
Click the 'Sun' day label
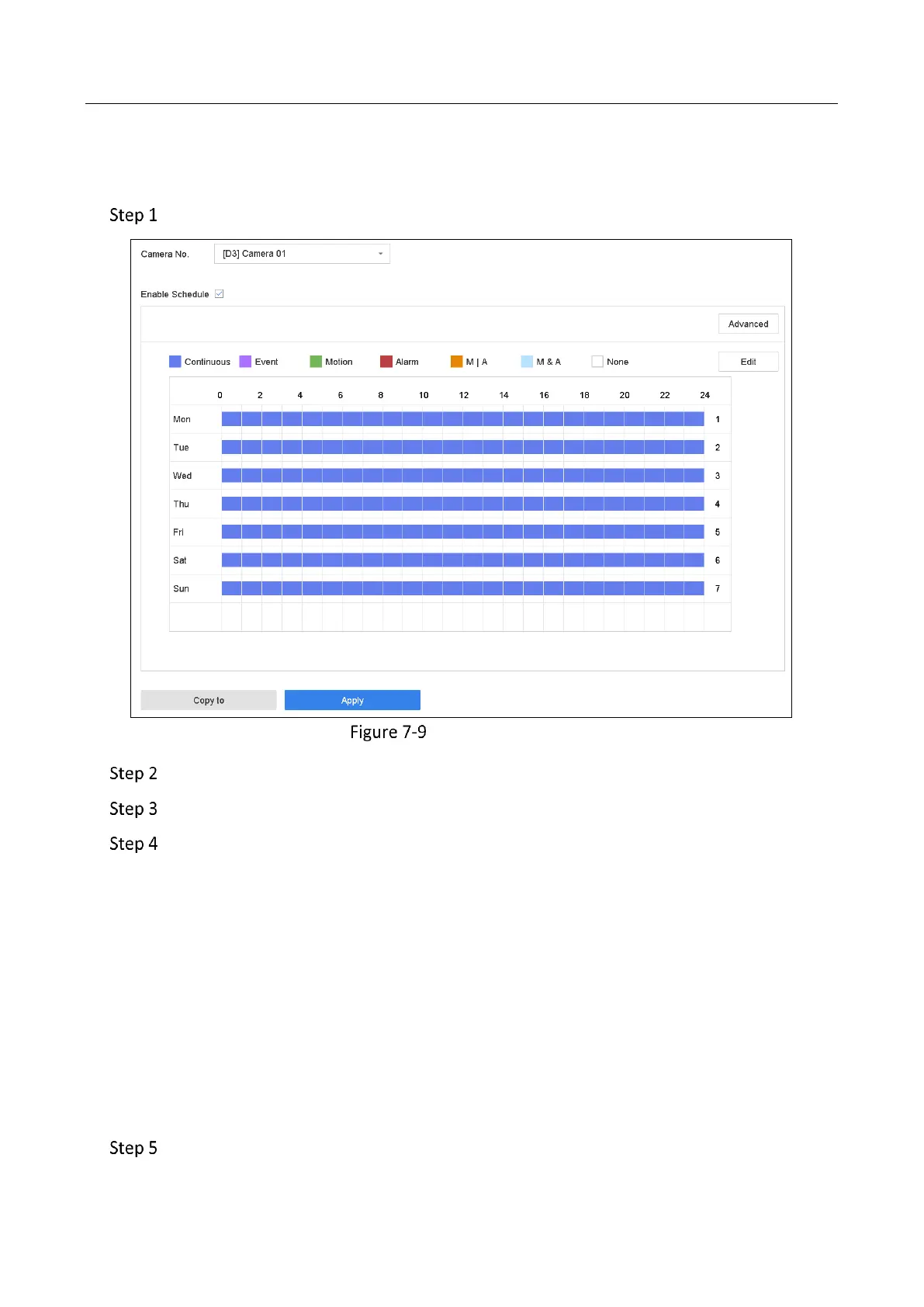click(x=181, y=588)
